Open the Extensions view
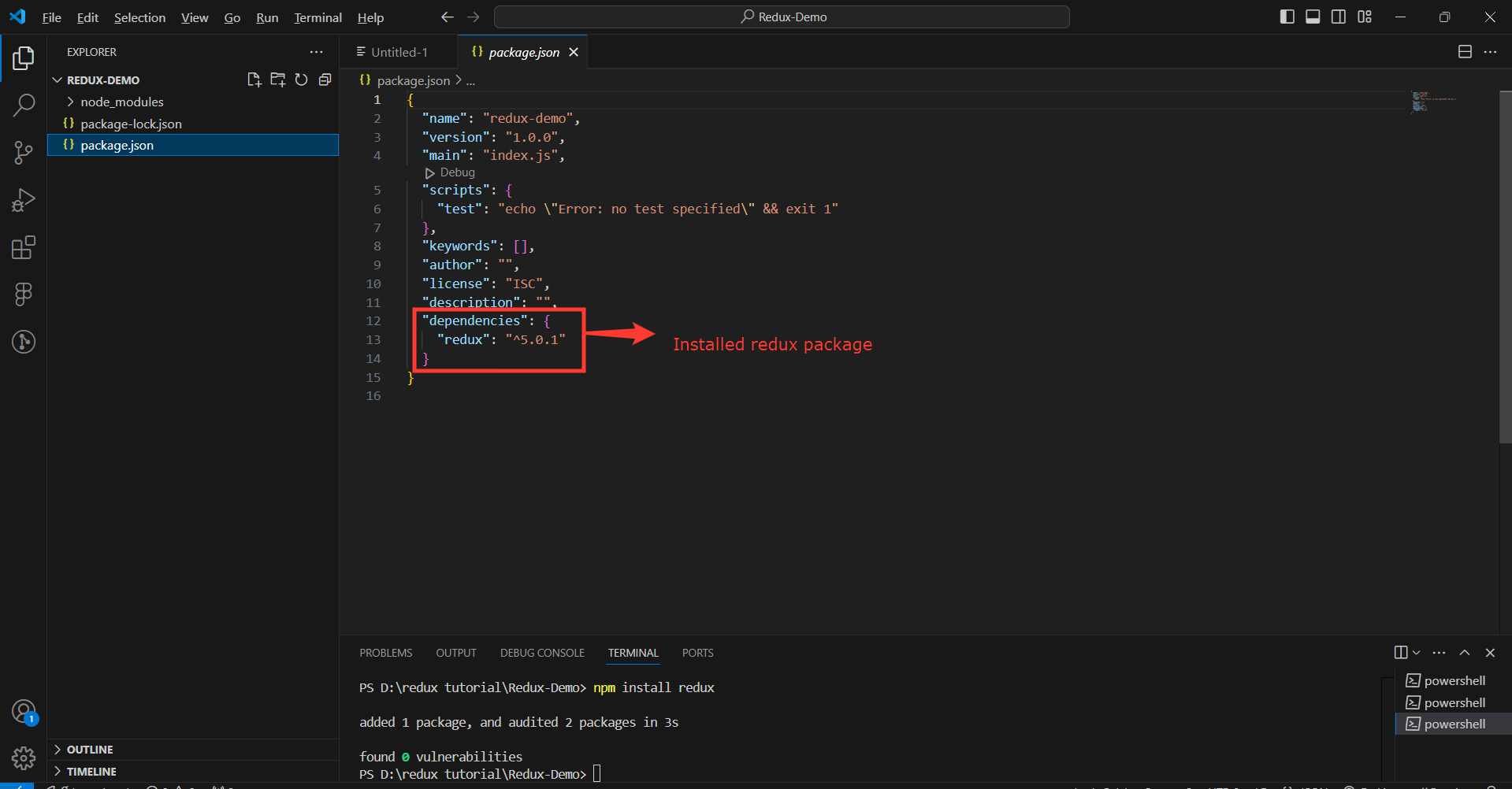The height and width of the screenshot is (789, 1512). 24,247
